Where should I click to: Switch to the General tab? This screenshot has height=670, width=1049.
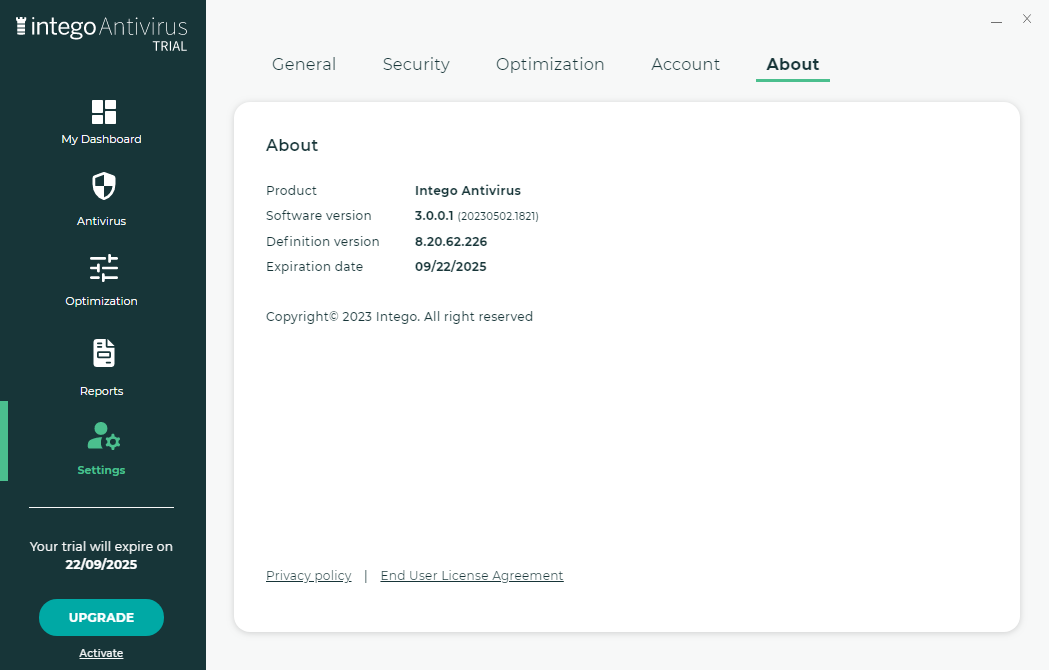click(304, 64)
